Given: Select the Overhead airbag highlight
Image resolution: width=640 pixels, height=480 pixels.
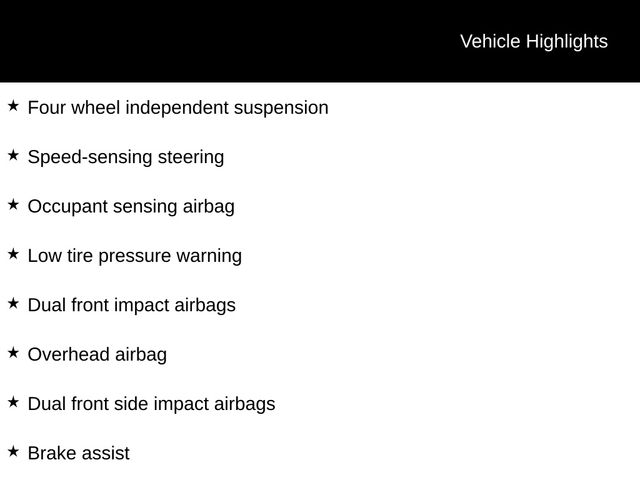Looking at the screenshot, I should 97,355.
